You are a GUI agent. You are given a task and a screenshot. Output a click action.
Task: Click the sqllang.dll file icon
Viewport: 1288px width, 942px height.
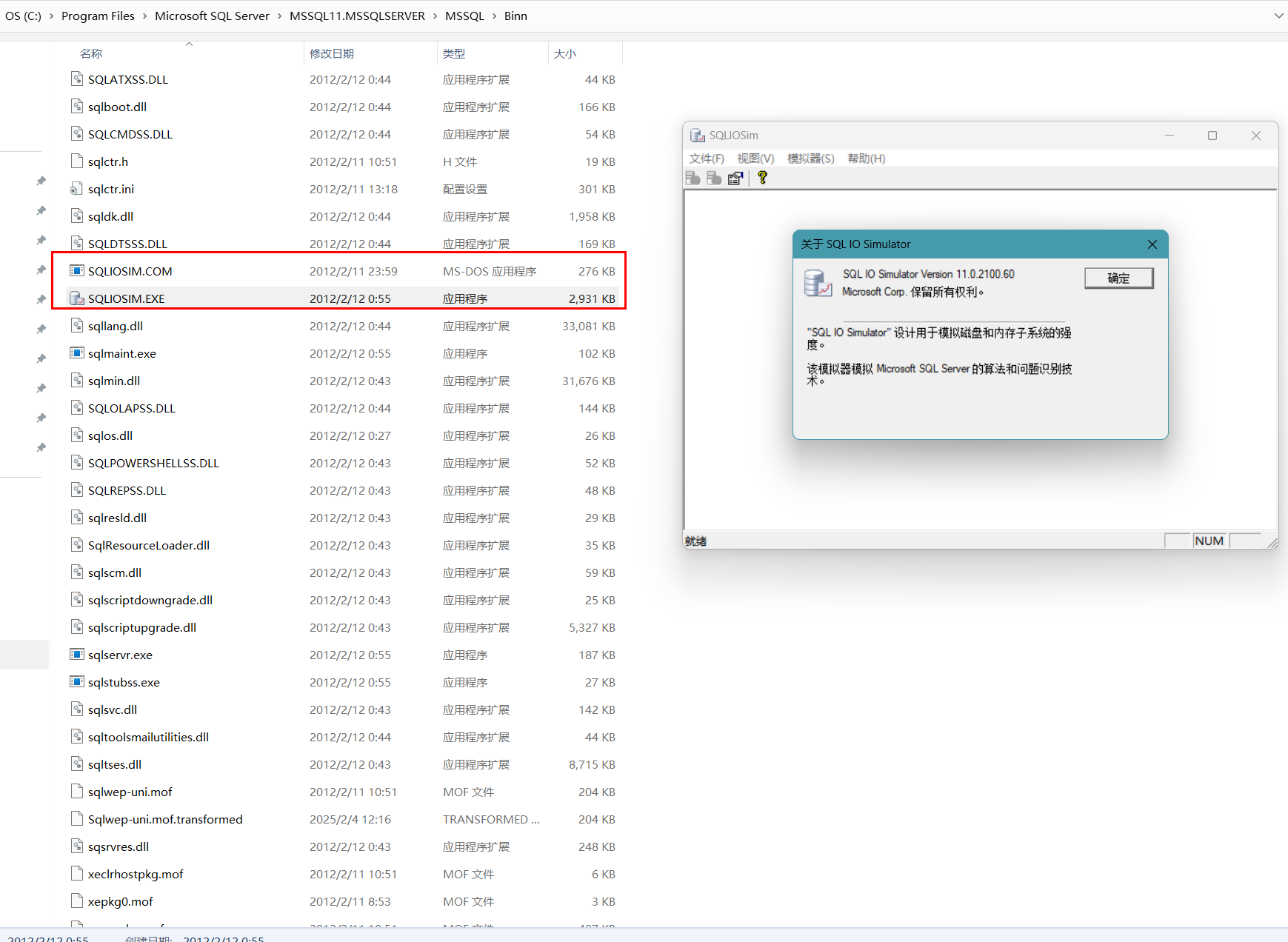[x=76, y=326]
